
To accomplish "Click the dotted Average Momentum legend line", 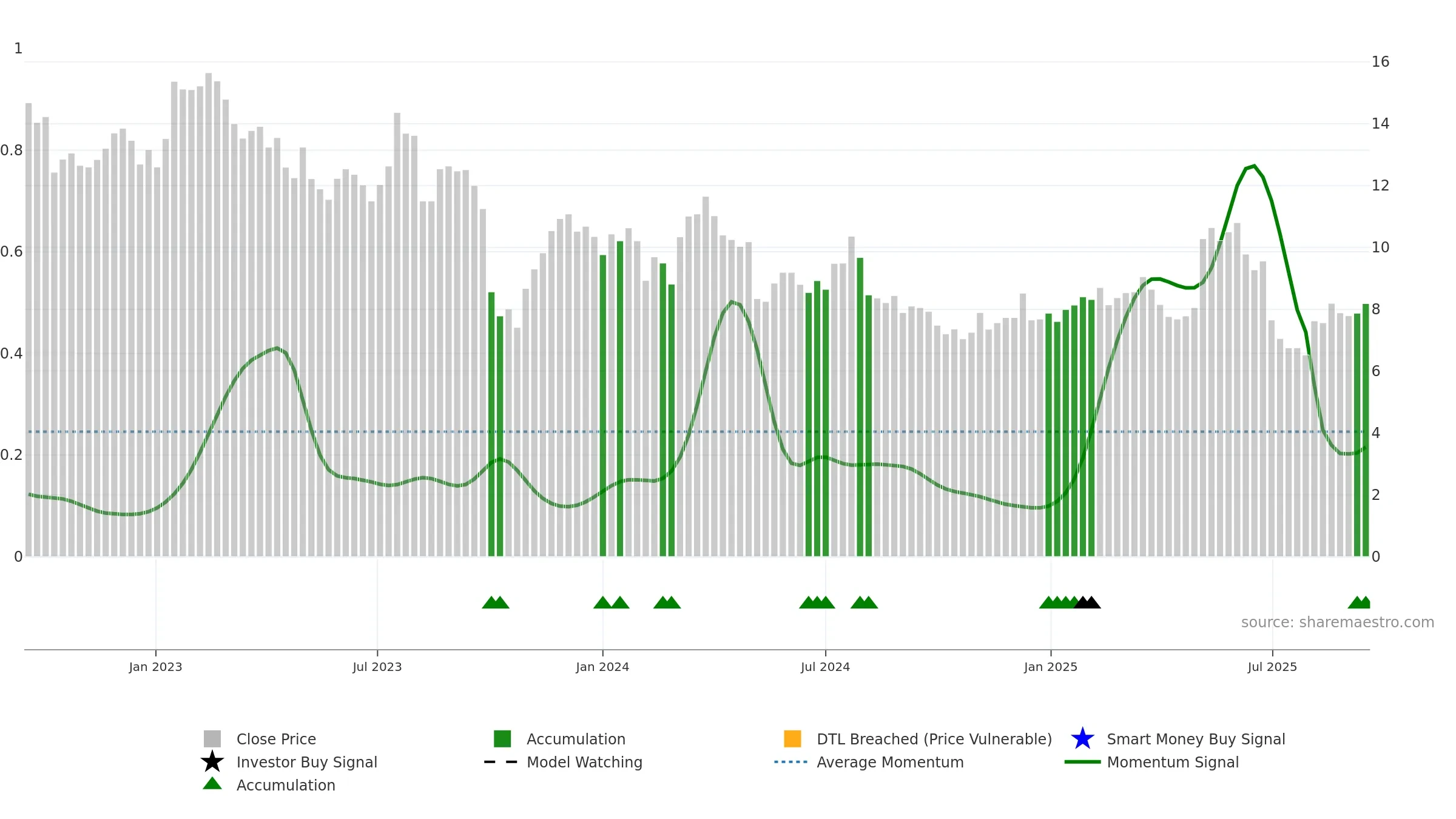I will pyautogui.click(x=791, y=762).
